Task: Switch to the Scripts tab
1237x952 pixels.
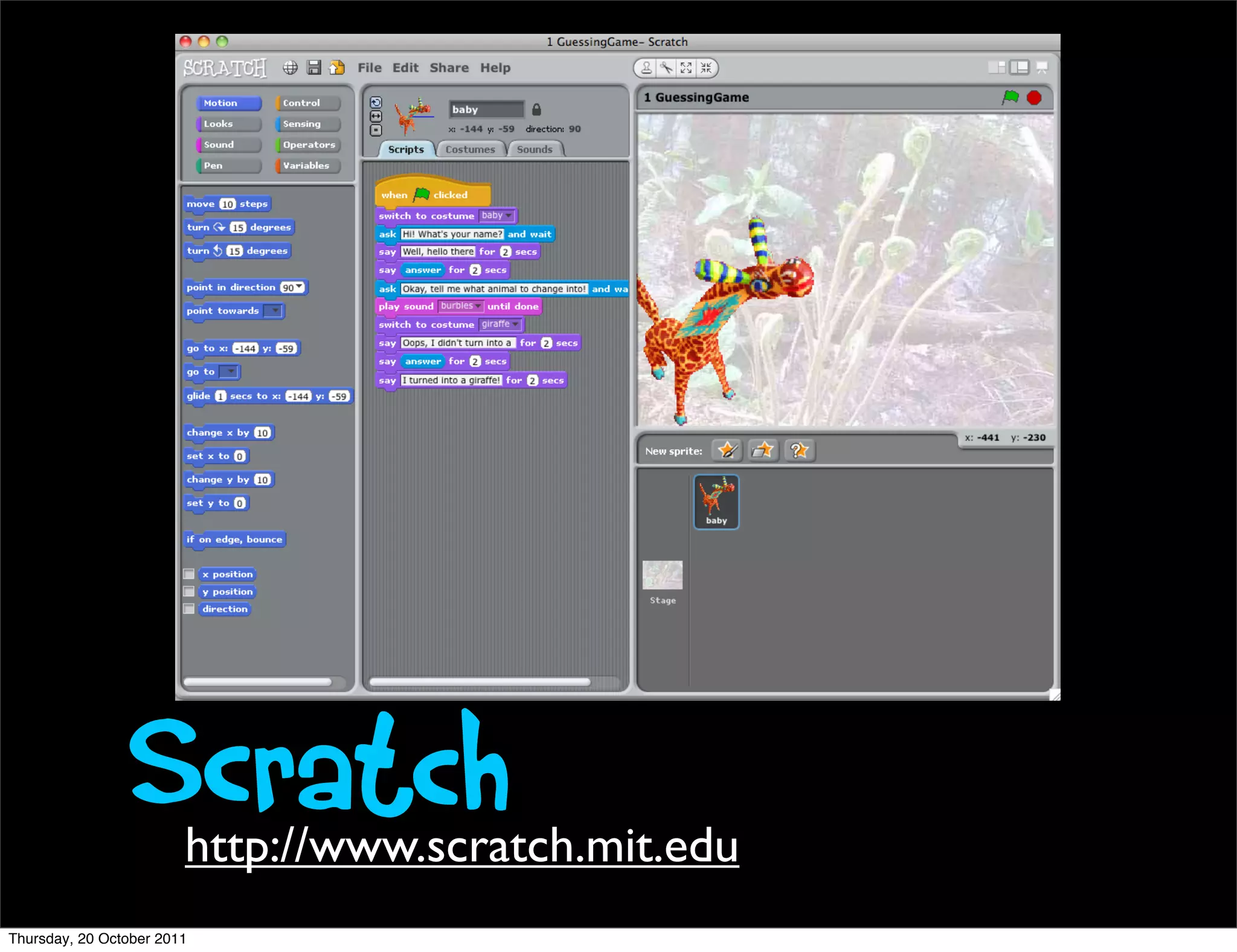Action: (406, 149)
